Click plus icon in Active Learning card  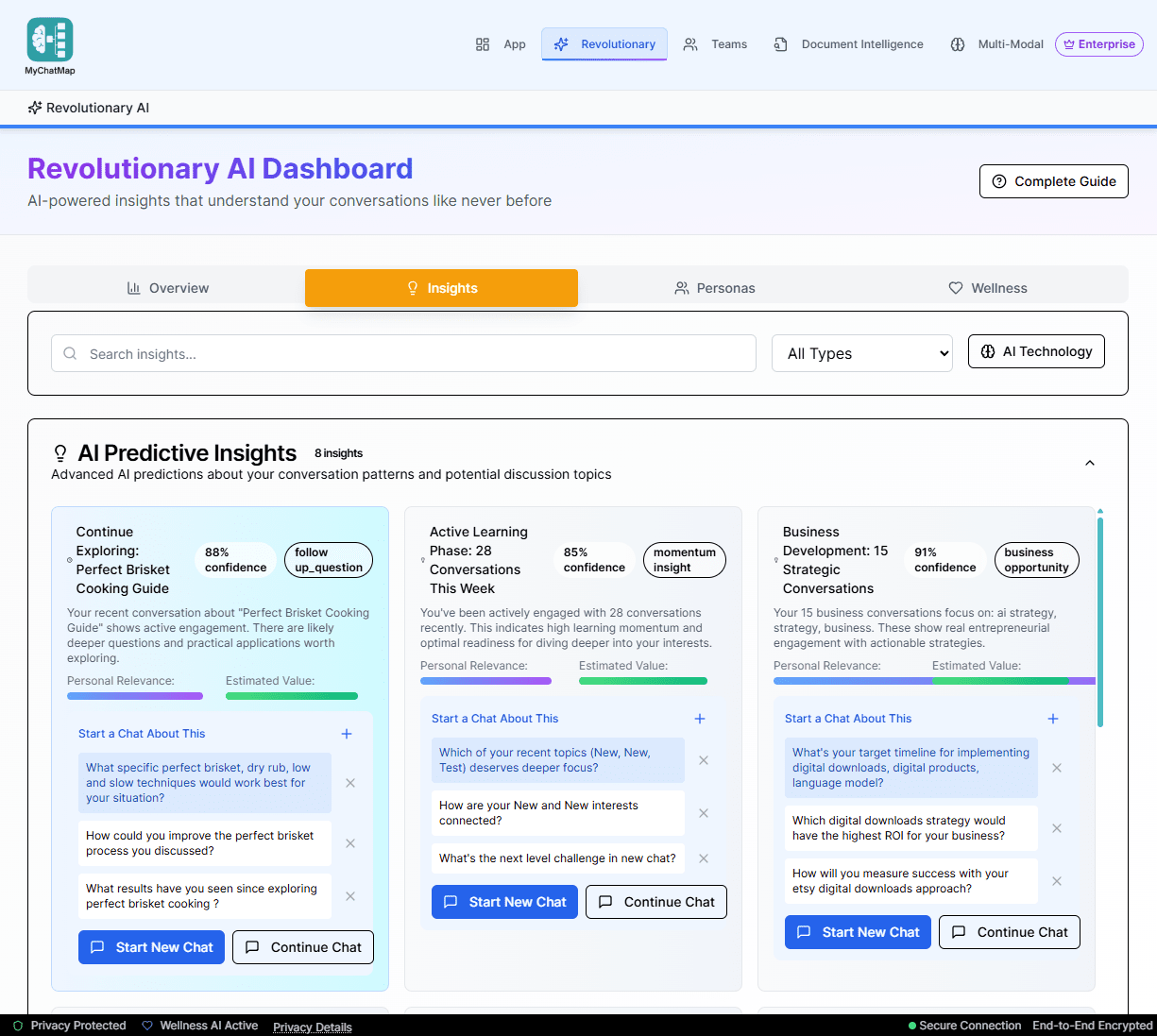point(700,719)
